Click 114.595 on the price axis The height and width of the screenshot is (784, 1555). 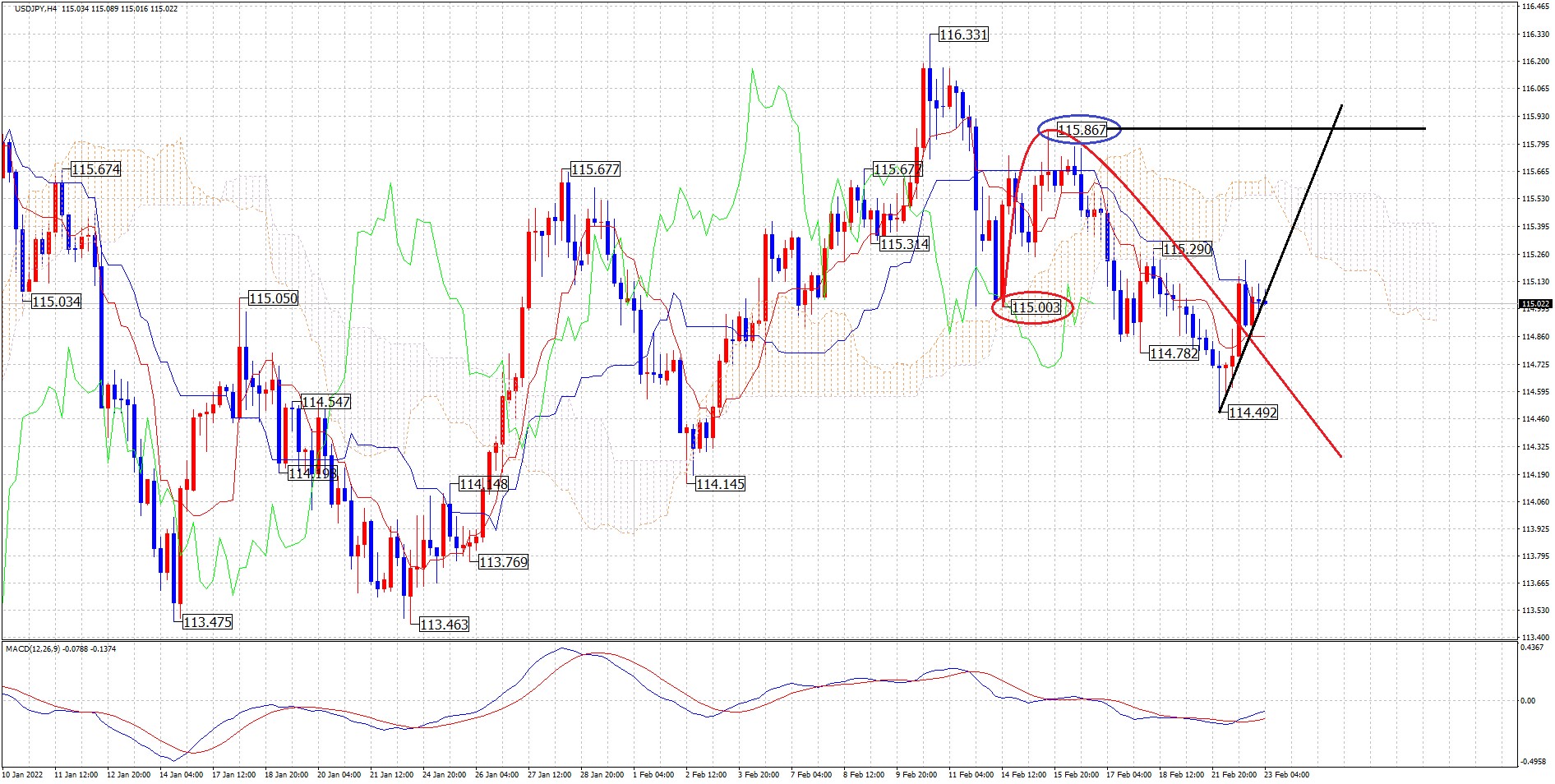pos(1535,392)
